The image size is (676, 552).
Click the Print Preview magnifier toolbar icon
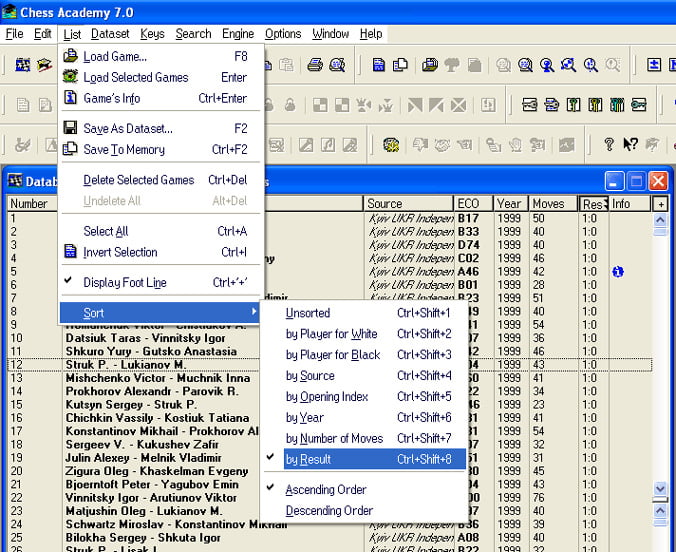pyautogui.click(x=337, y=65)
